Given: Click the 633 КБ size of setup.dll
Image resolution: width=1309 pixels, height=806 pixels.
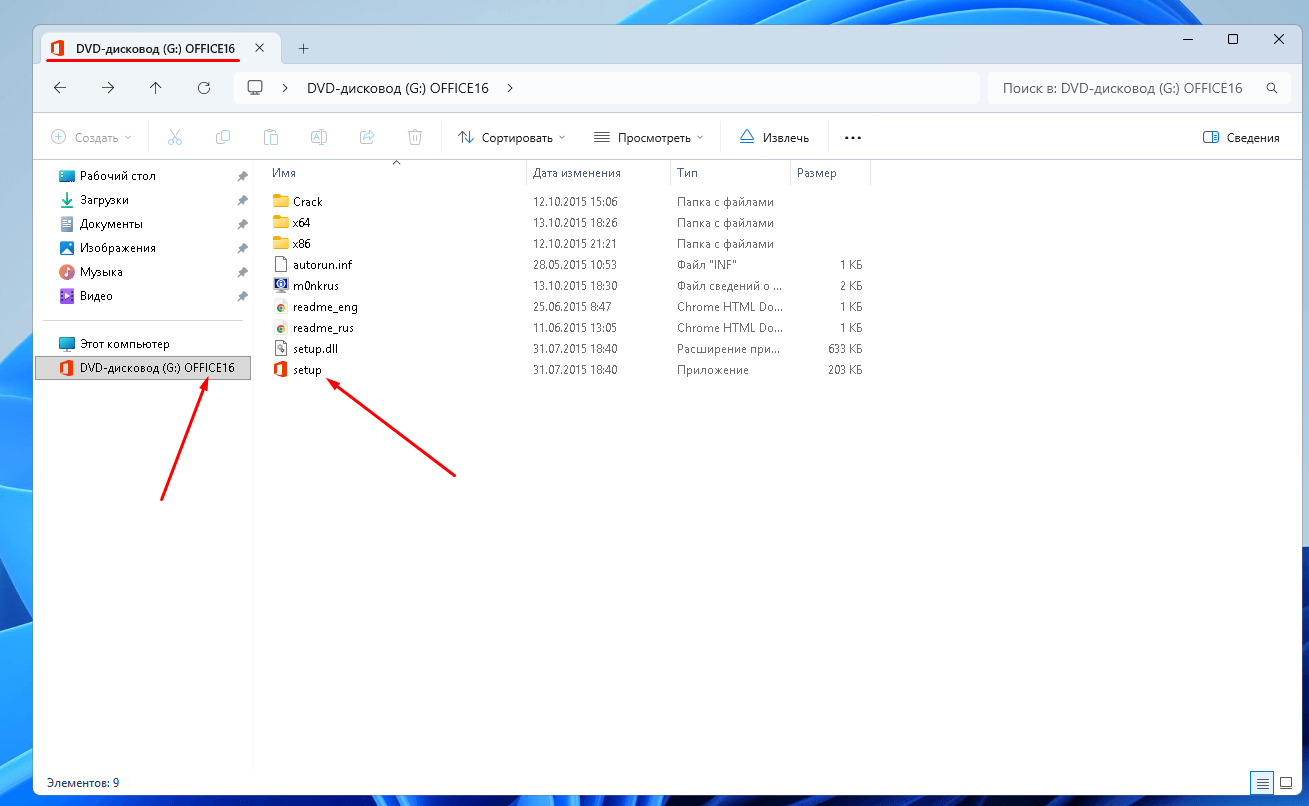Looking at the screenshot, I should [843, 349].
